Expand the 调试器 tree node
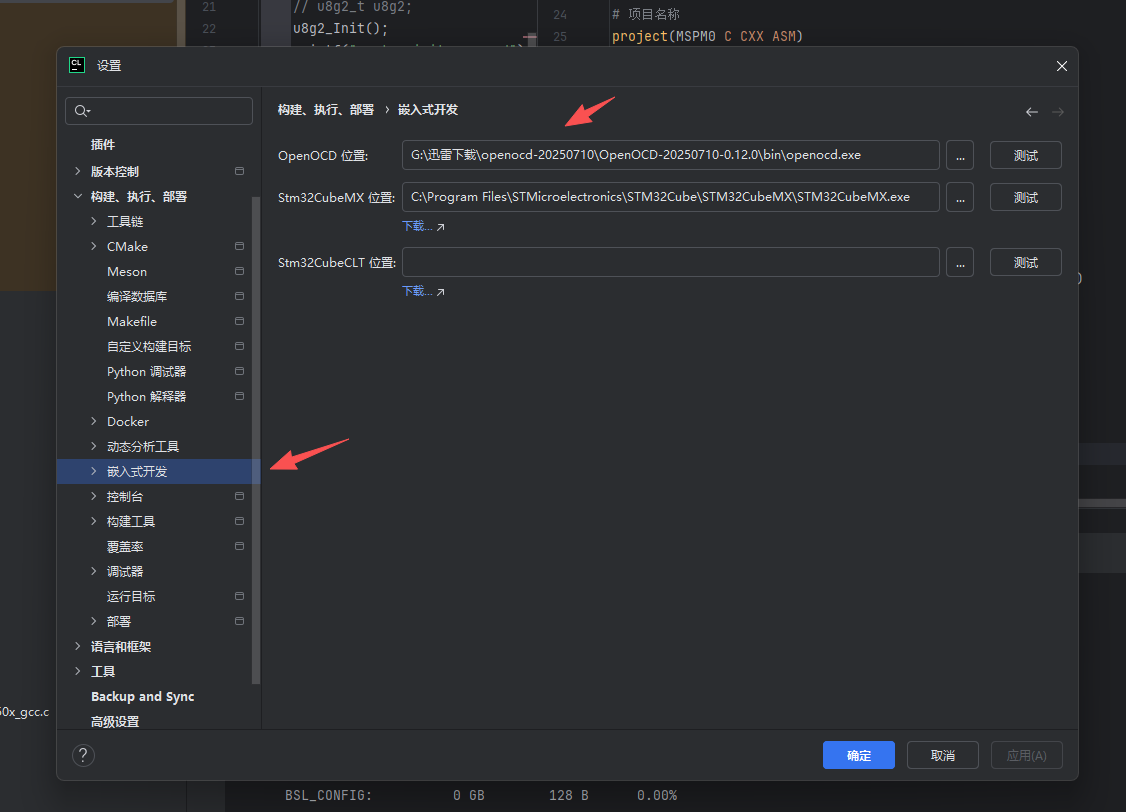Image resolution: width=1126 pixels, height=812 pixels. point(93,571)
